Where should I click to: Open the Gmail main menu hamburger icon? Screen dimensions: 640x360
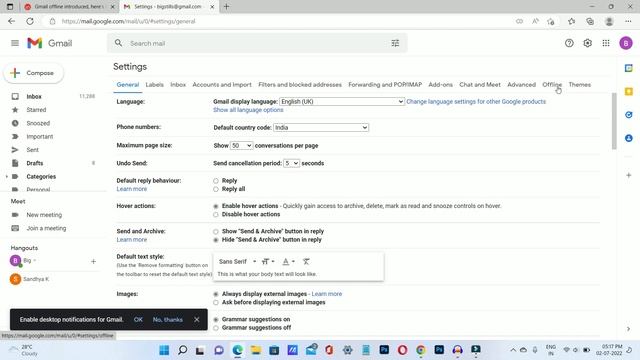[x=15, y=43]
